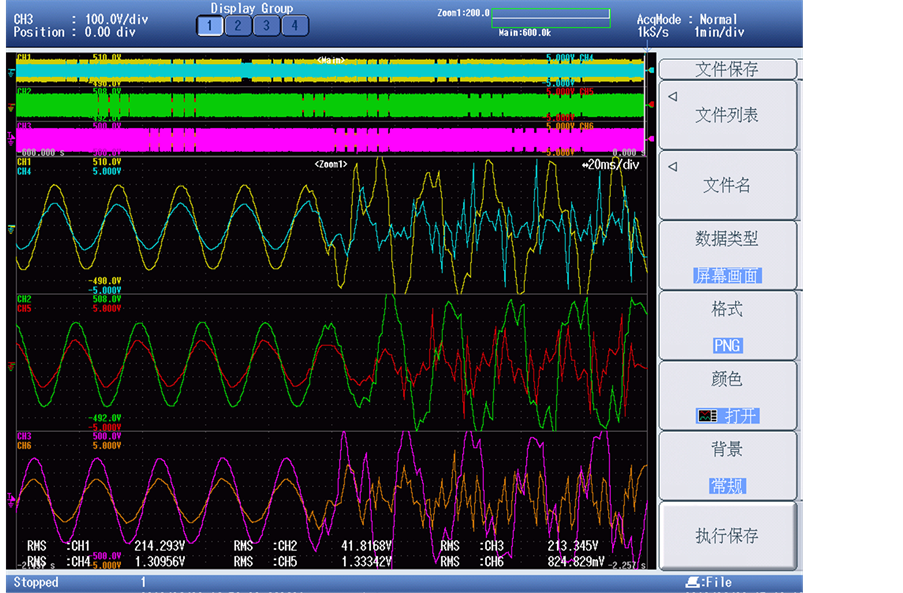Viewport: 903px width, 593px height.
Task: Switch to Display Group 2
Action: pyautogui.click(x=238, y=26)
